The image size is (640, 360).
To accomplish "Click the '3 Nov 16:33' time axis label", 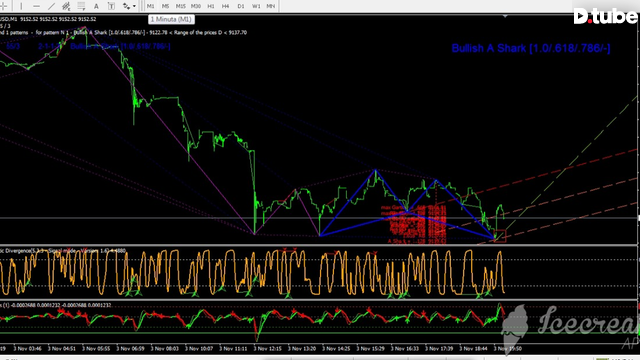I will pos(404,349).
